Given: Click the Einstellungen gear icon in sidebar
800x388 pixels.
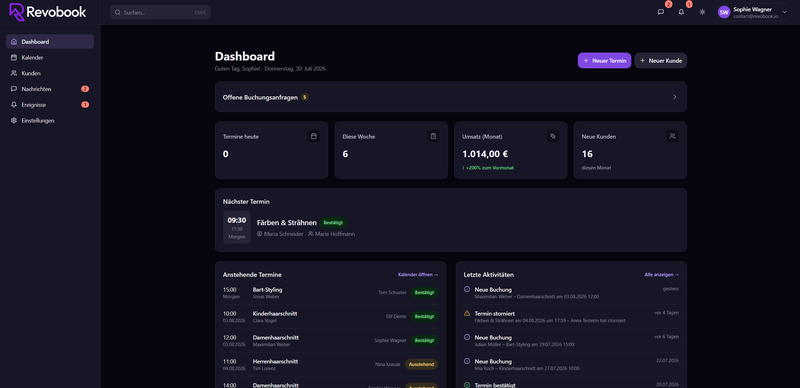Looking at the screenshot, I should 14,121.
